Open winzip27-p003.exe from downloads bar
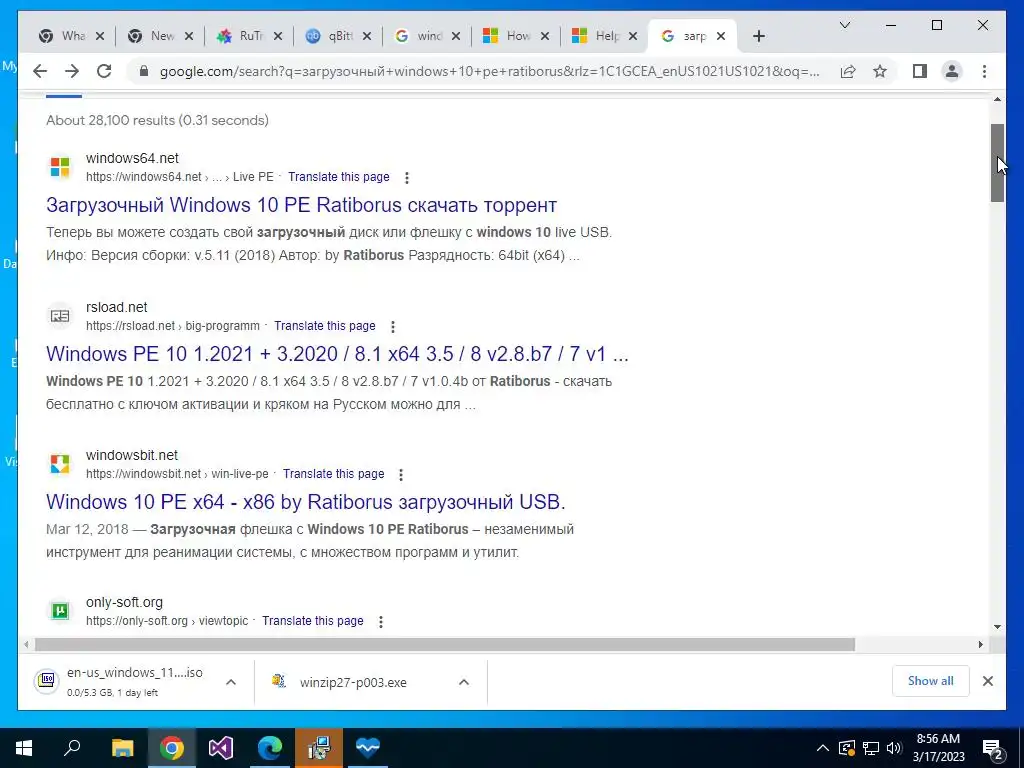Screen dimensions: 1024x768 point(353,682)
